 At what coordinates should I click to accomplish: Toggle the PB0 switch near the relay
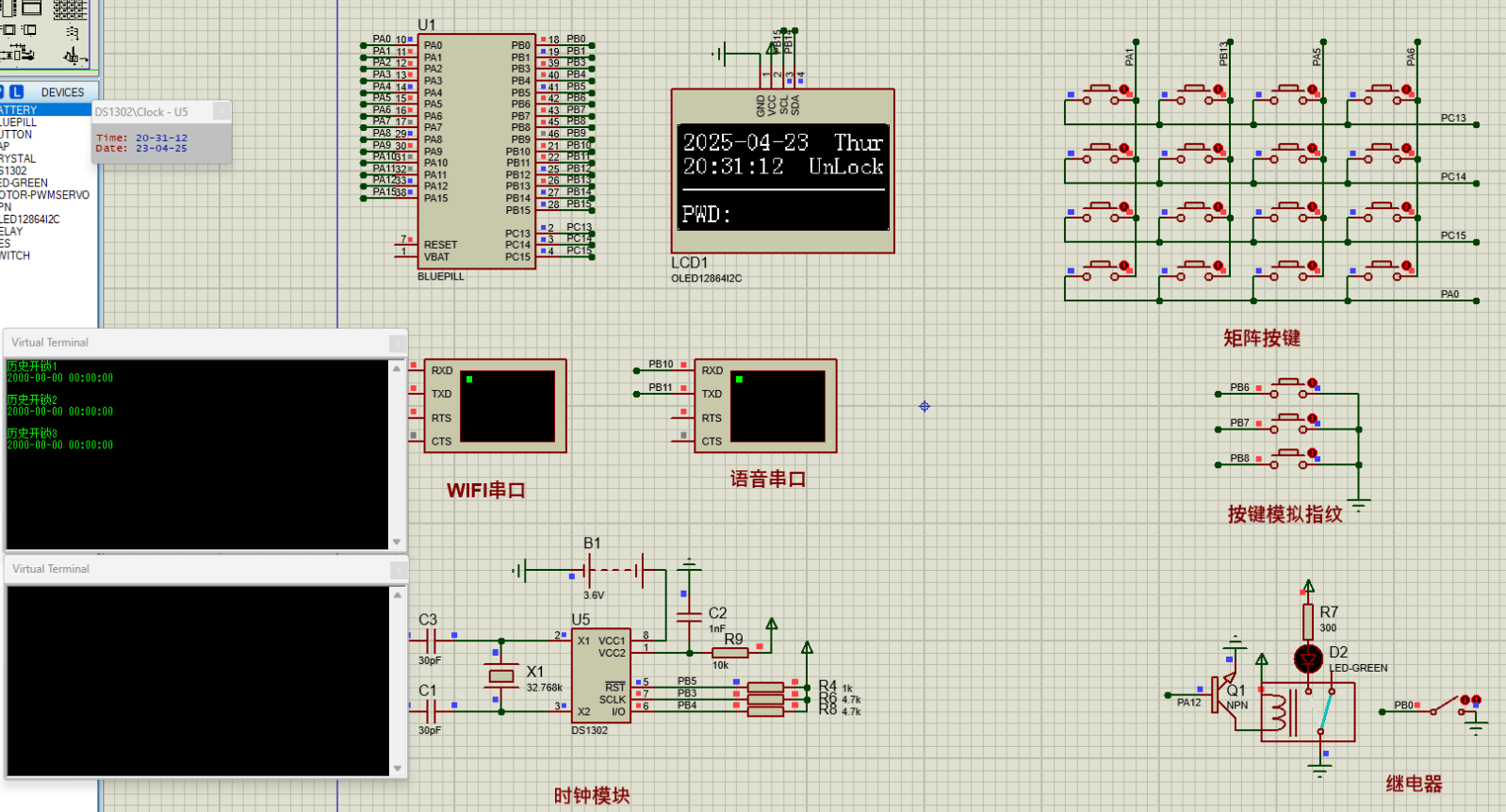click(1444, 706)
